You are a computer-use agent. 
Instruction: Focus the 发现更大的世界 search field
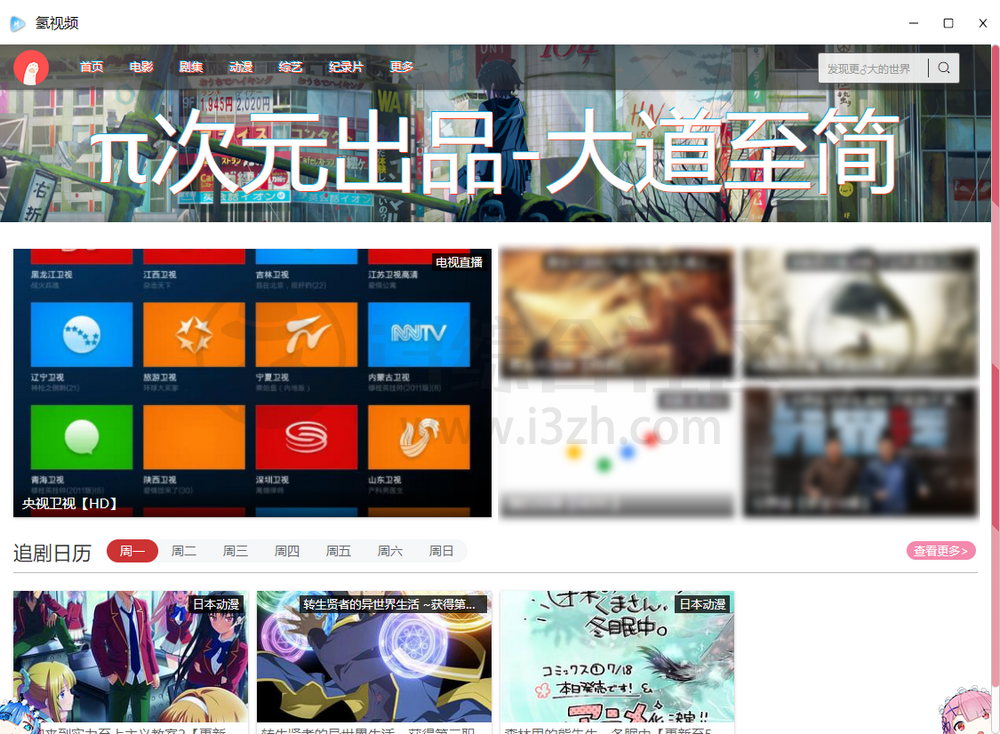[872, 68]
